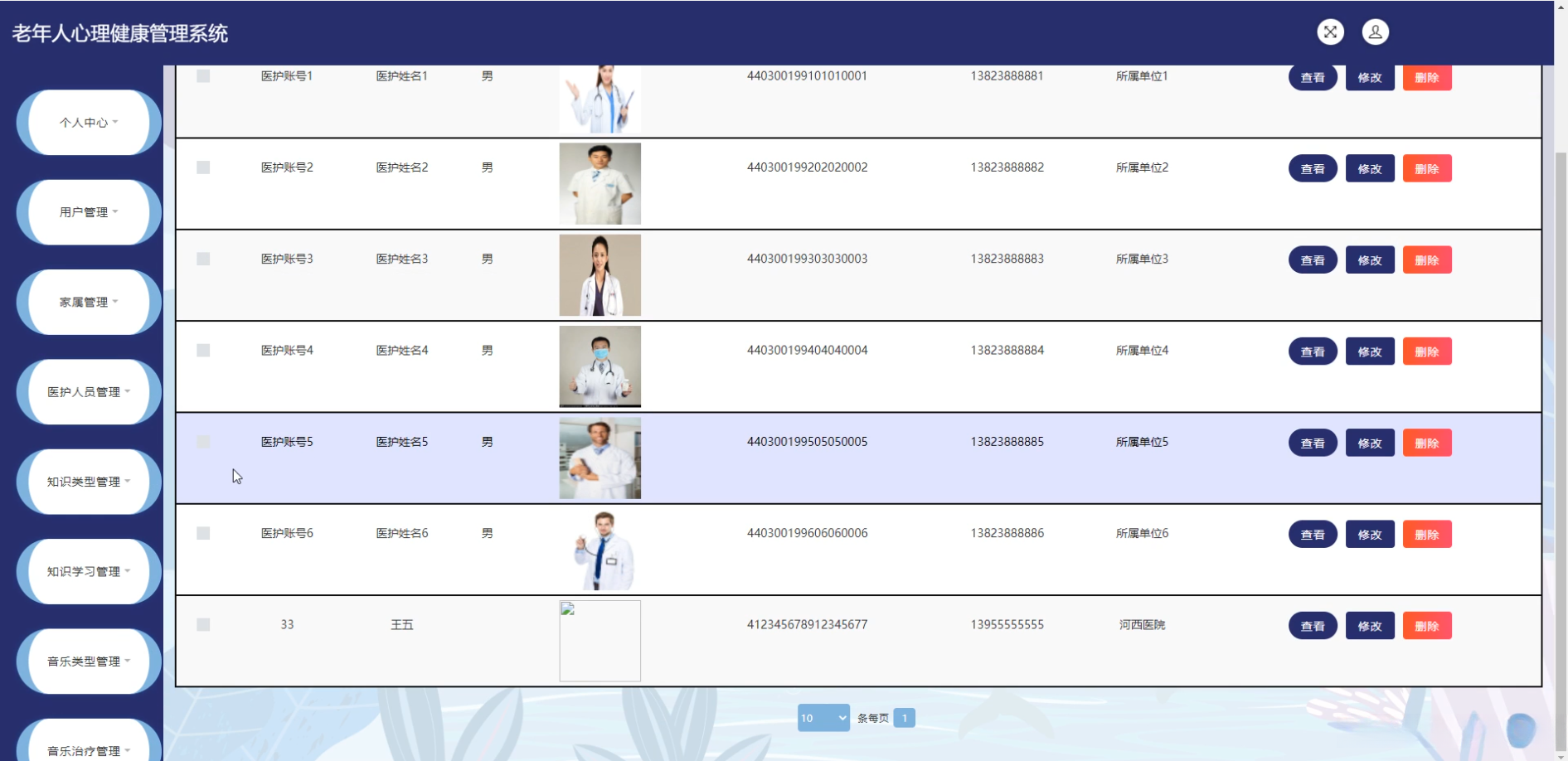Expand the 音乐类型管理 menu
This screenshot has height=761, width=1568.
pyautogui.click(x=89, y=662)
